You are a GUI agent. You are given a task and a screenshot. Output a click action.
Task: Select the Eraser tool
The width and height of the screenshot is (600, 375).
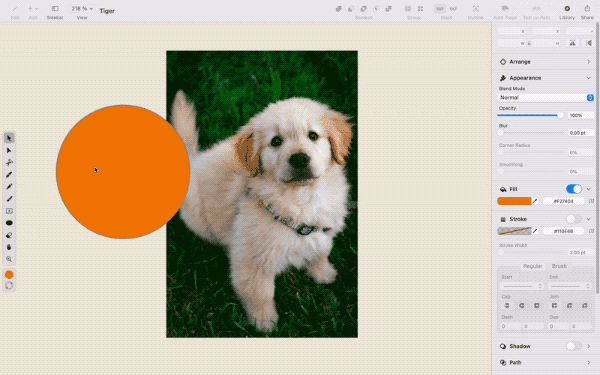[9, 235]
